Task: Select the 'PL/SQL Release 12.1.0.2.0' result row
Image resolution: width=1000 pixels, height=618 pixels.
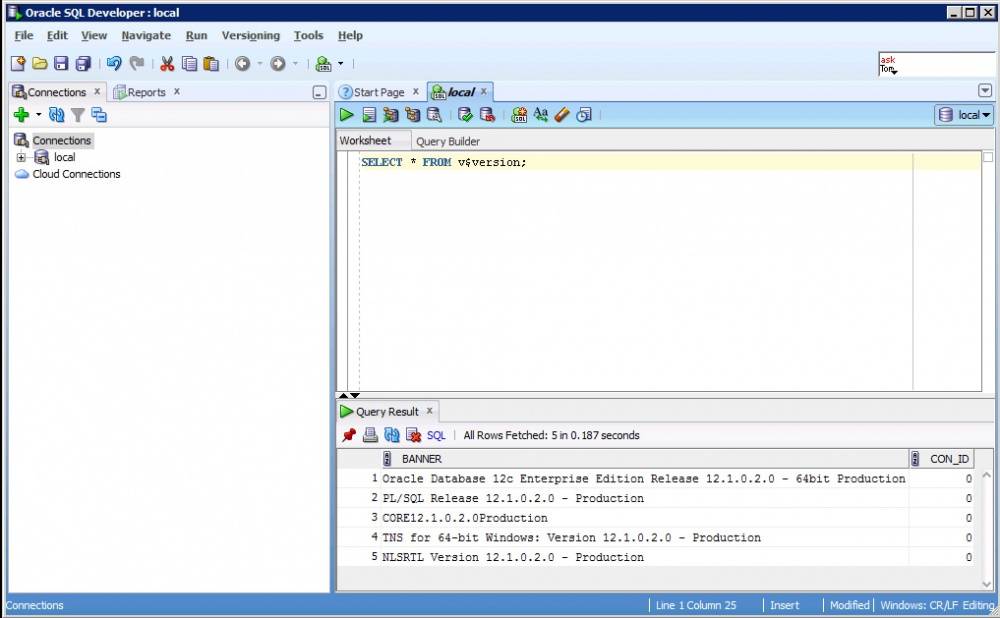Action: (654, 498)
